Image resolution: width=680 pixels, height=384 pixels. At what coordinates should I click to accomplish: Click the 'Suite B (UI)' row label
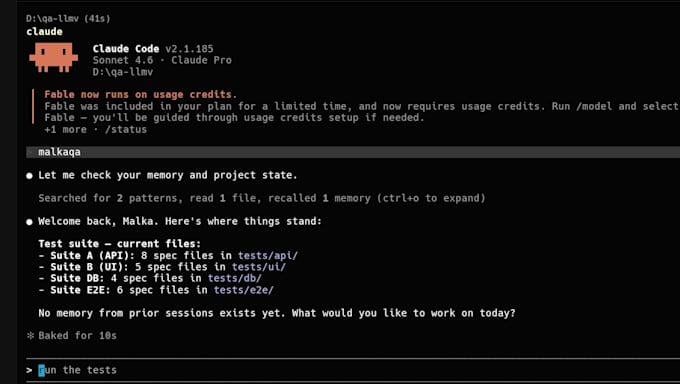[x=89, y=267]
